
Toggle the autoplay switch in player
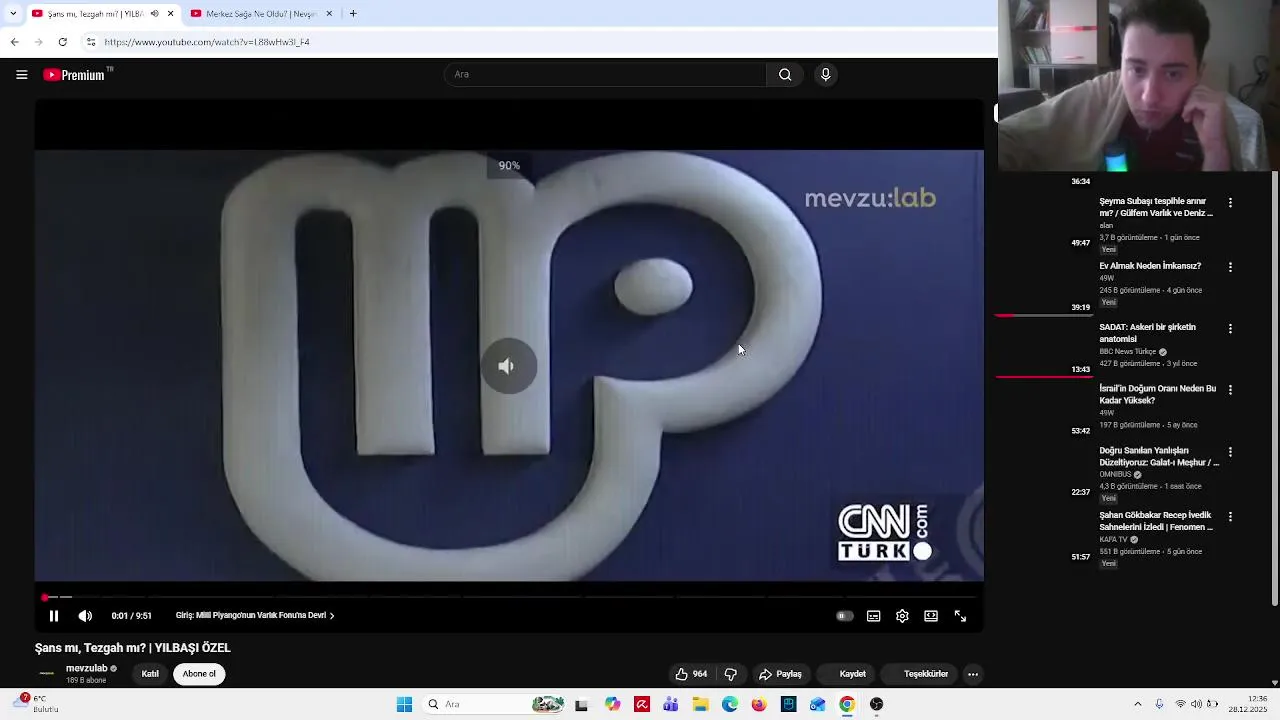coord(845,616)
